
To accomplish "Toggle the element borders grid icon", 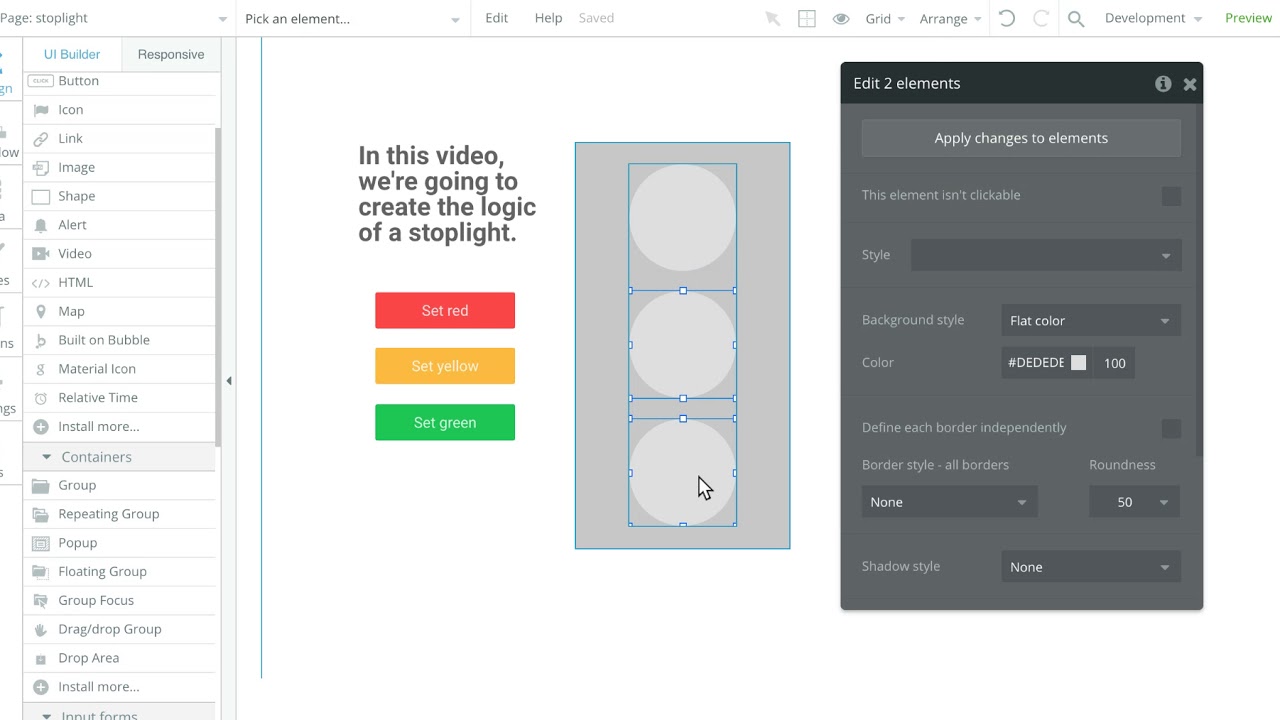I will [x=807, y=18].
